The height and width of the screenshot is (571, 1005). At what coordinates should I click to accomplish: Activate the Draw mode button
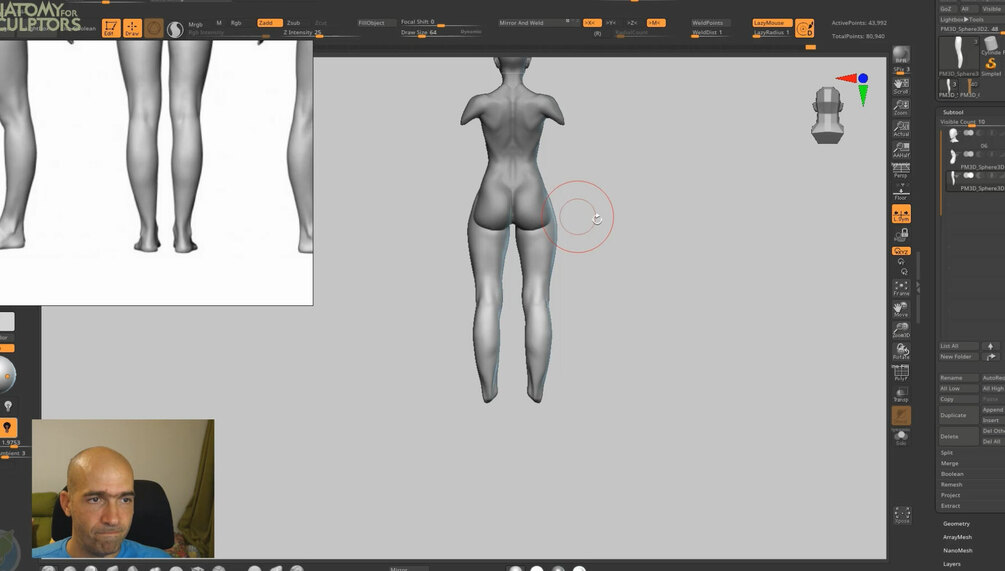132,28
